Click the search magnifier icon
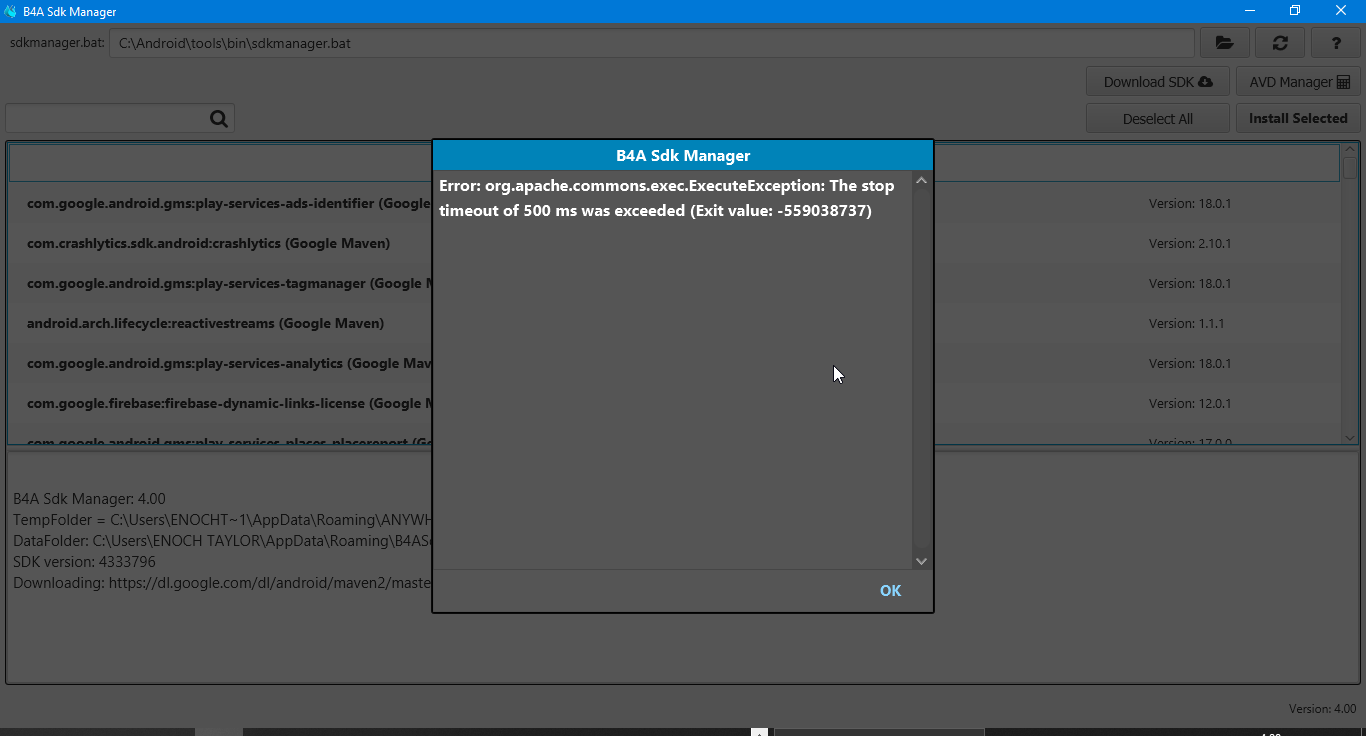1366x736 pixels. [219, 118]
